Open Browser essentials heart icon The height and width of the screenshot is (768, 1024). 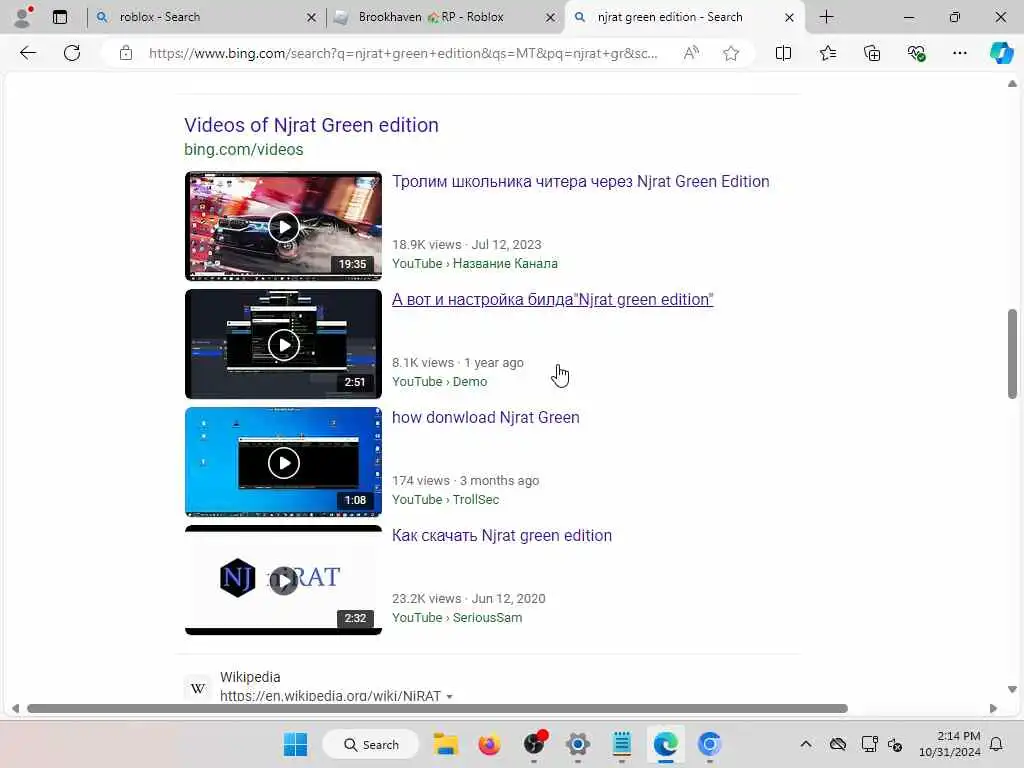pos(916,53)
